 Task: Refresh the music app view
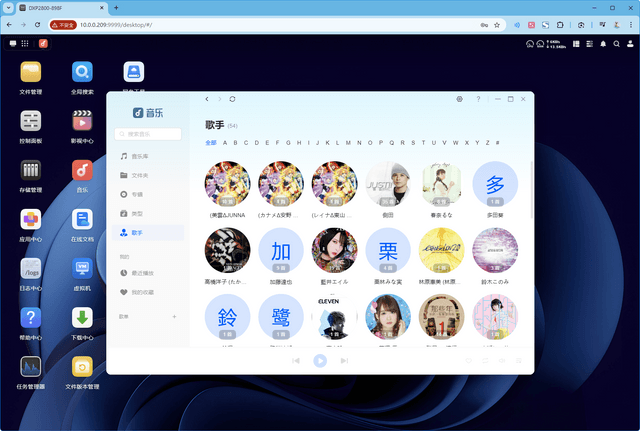[x=232, y=99]
